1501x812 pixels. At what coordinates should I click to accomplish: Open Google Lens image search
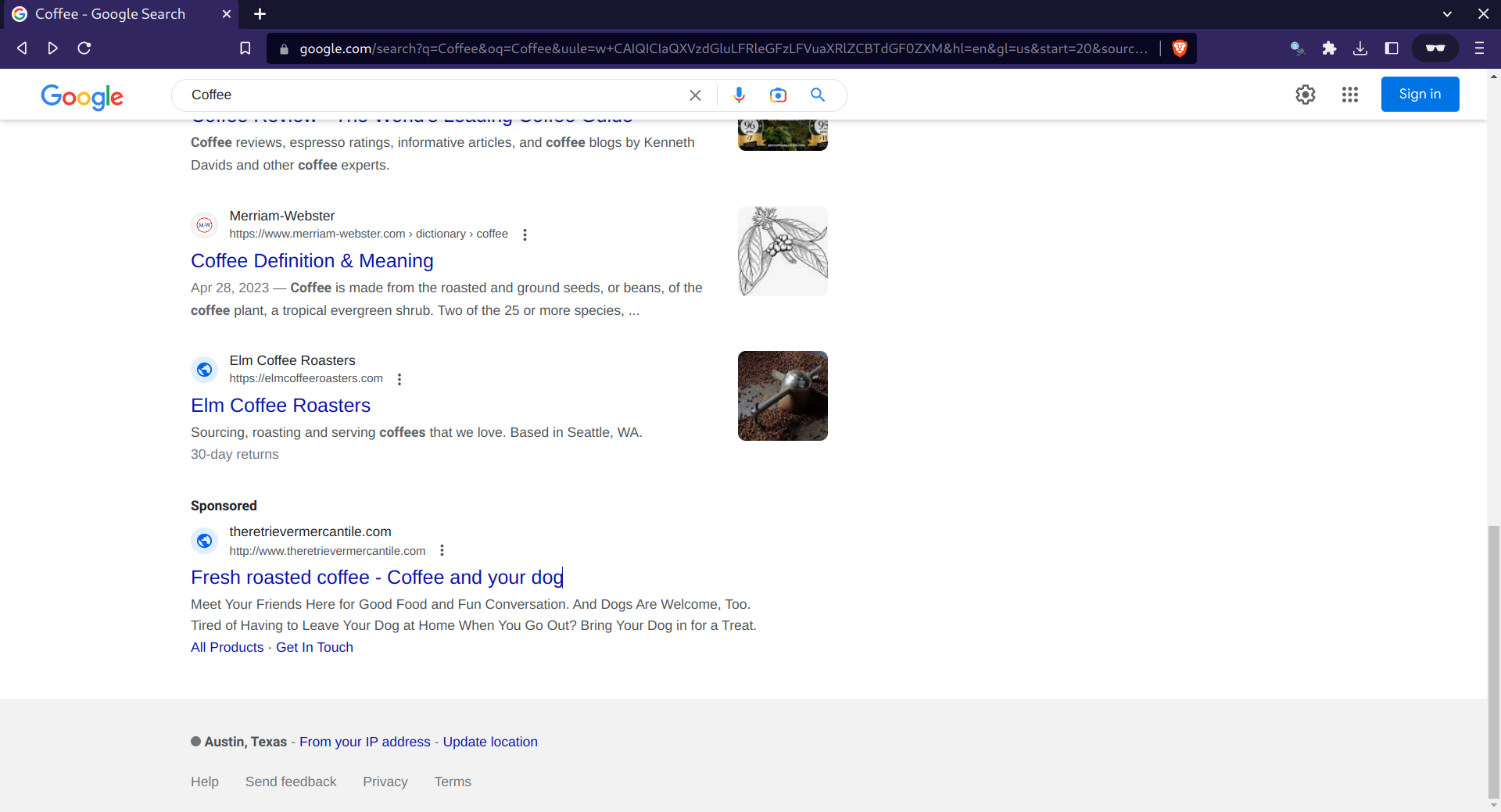click(x=778, y=95)
